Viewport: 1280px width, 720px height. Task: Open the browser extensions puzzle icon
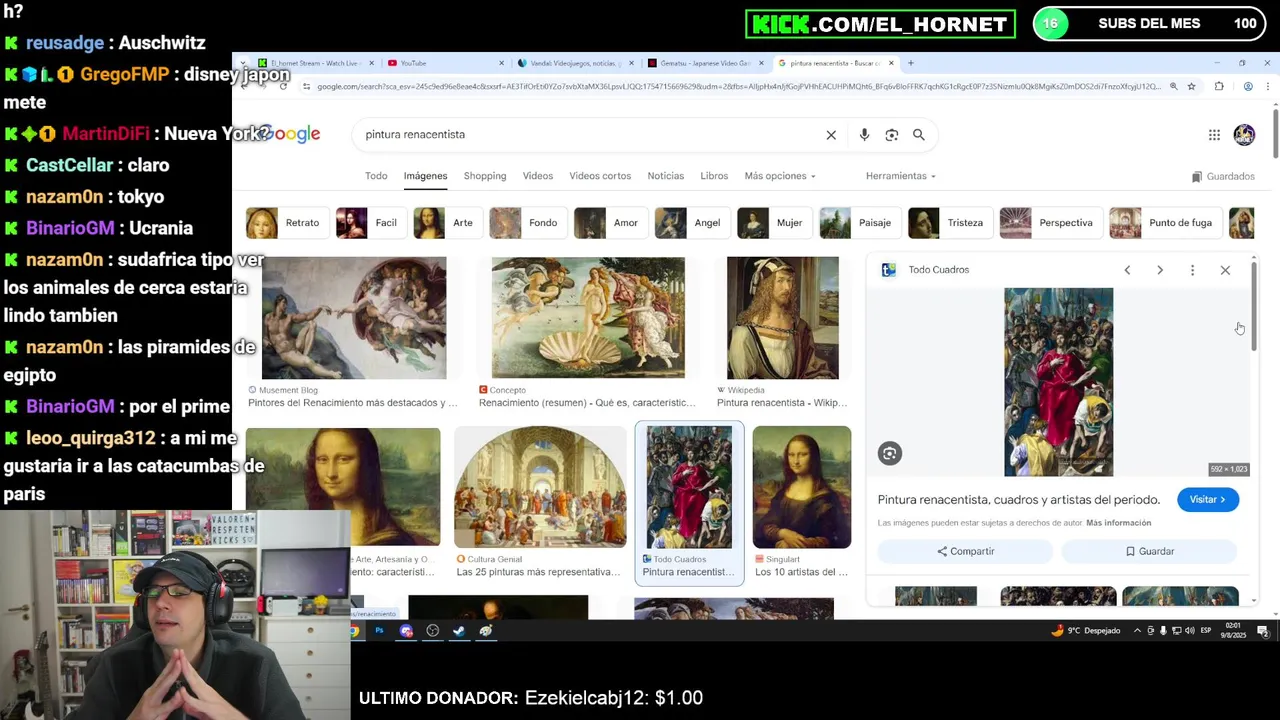pos(1219,87)
